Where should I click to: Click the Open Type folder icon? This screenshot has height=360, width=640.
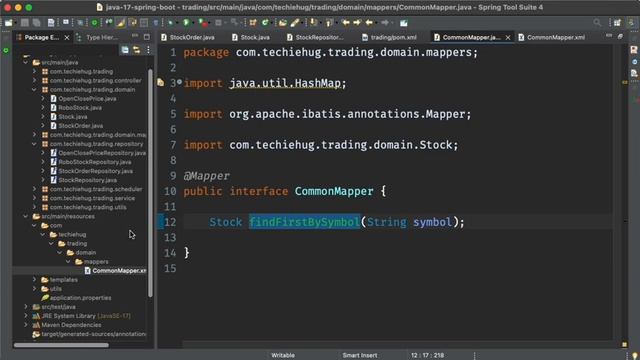[282, 23]
